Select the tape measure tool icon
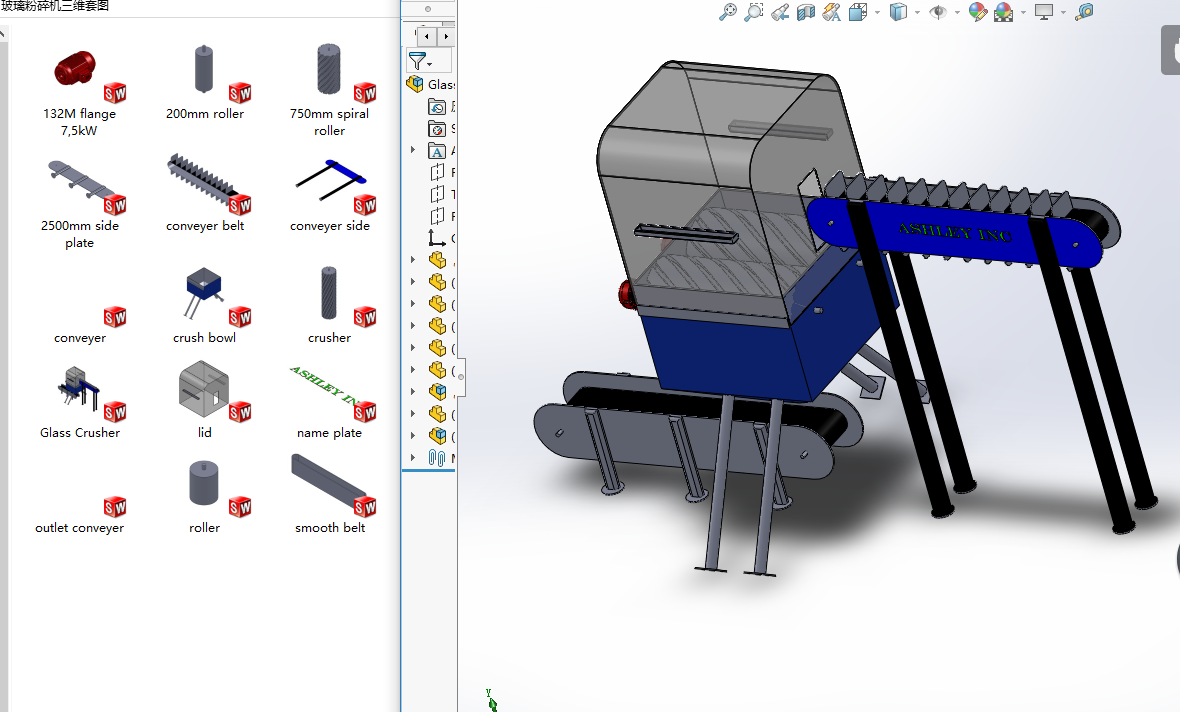1180x712 pixels. pos(1084,12)
